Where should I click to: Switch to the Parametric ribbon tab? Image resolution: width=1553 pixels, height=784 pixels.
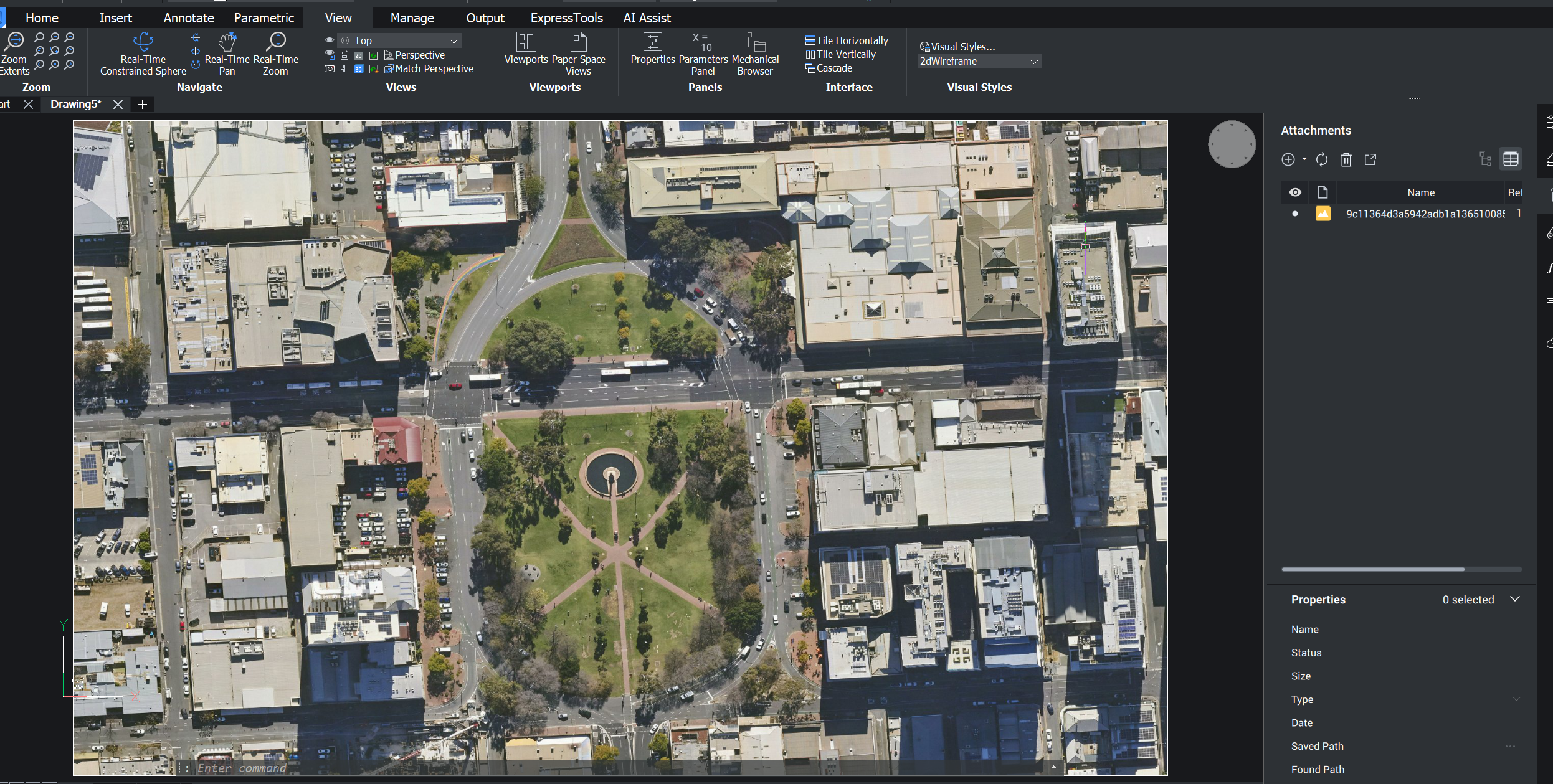click(x=264, y=18)
